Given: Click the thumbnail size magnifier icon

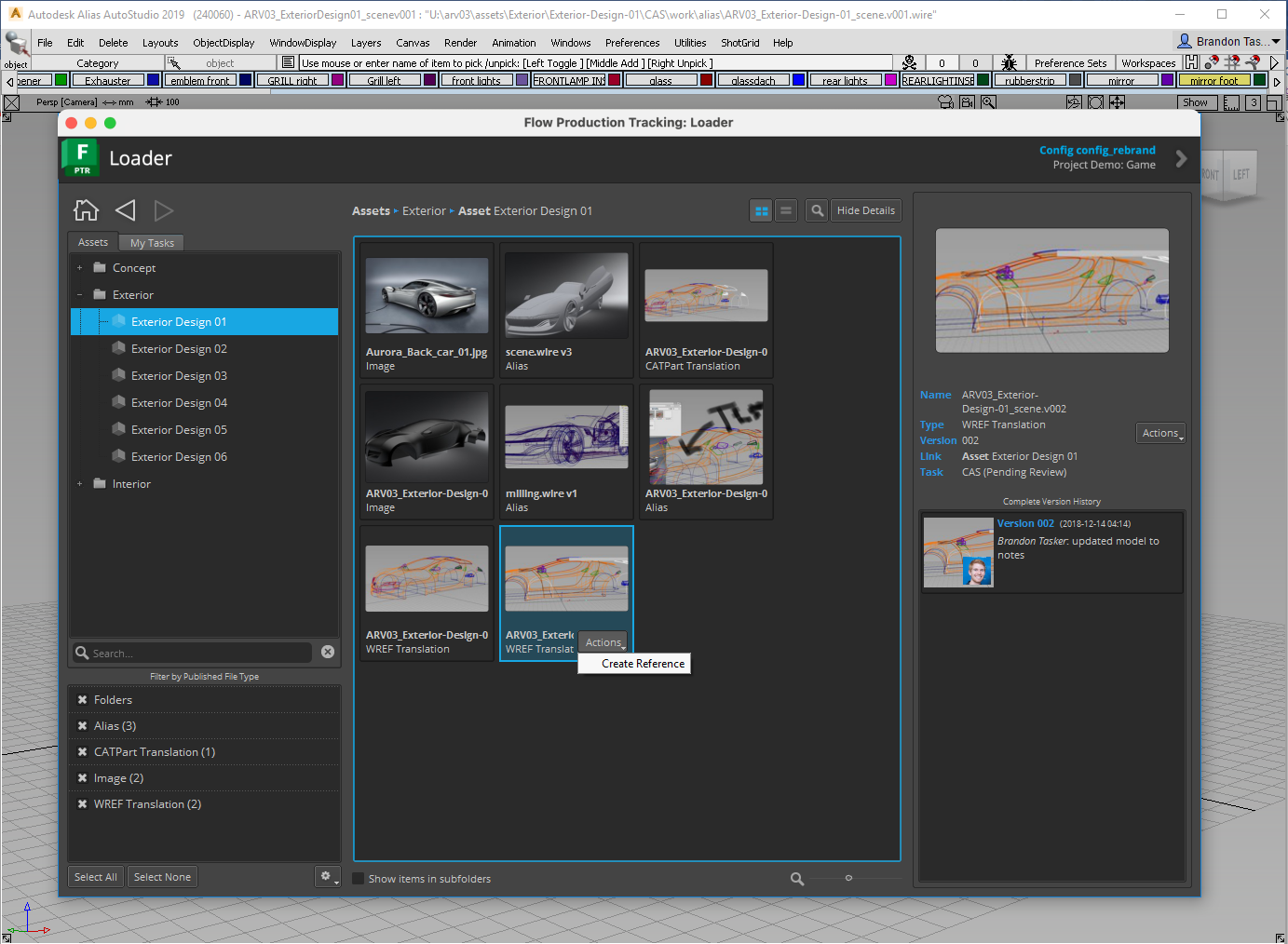Looking at the screenshot, I should coord(797,879).
